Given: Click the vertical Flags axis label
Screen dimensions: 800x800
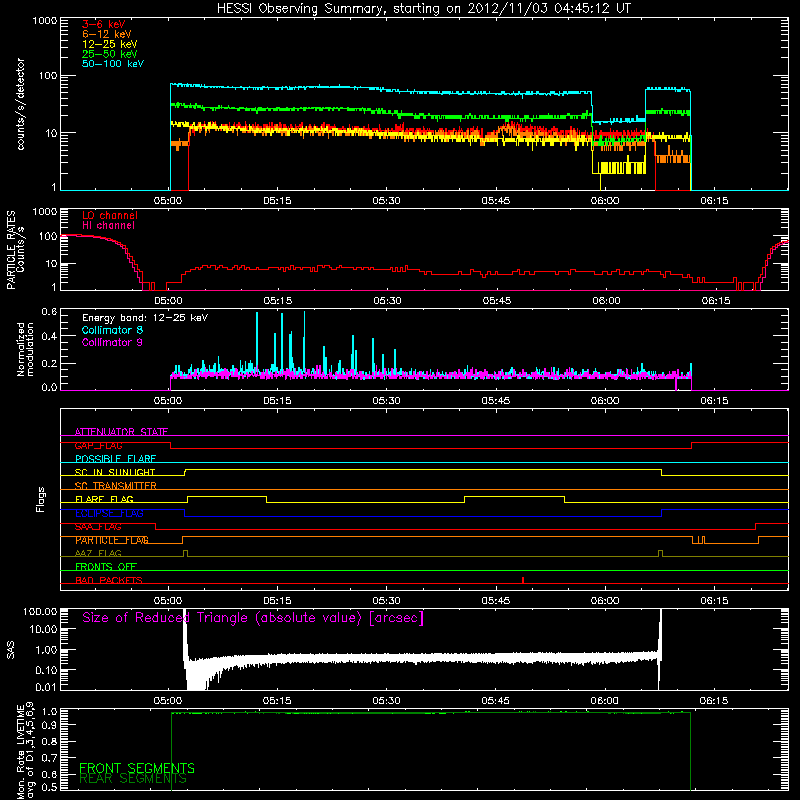Looking at the screenshot, I should coord(41,499).
